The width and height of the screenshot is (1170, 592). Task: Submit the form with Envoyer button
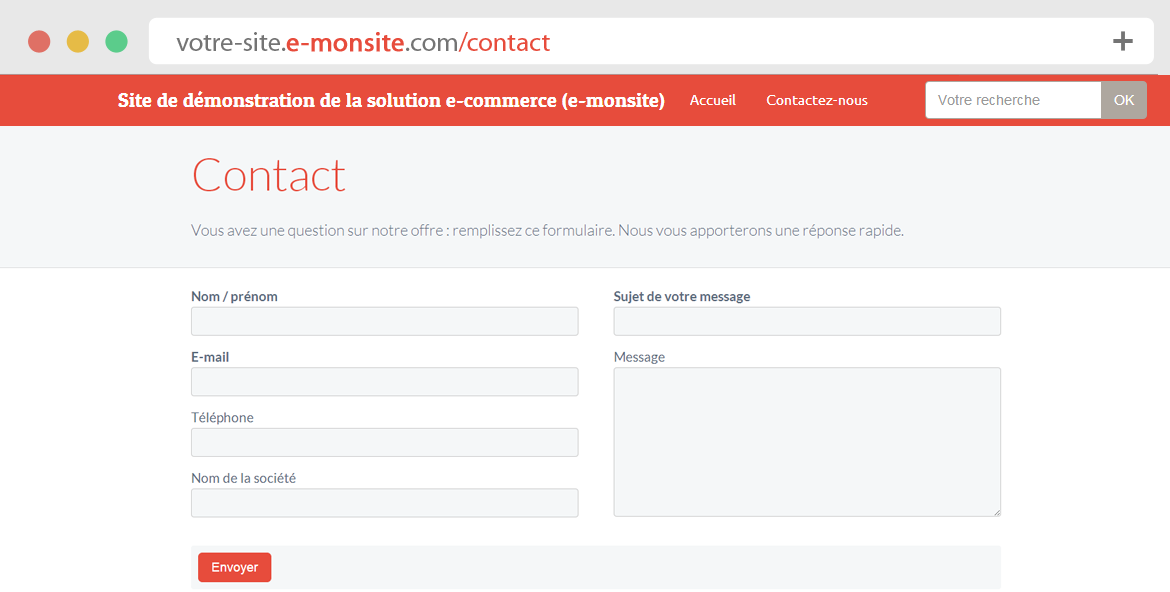tap(234, 567)
